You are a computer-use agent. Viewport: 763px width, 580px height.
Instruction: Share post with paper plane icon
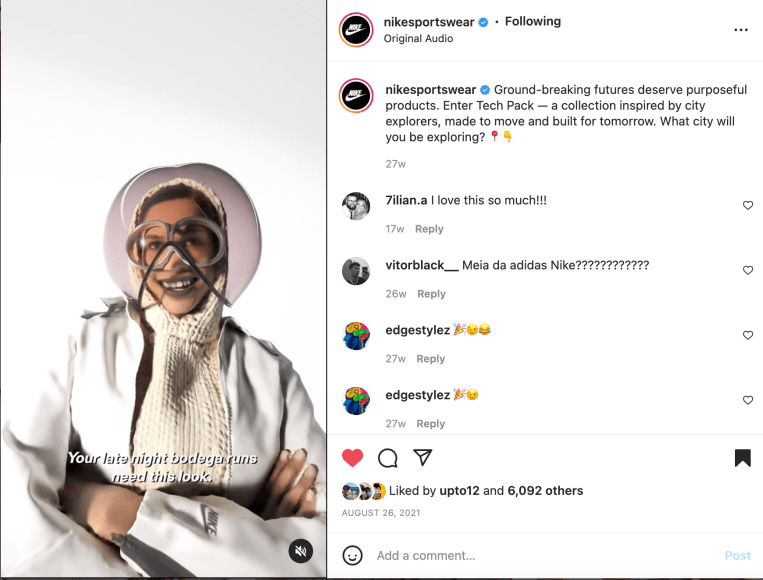pos(423,458)
